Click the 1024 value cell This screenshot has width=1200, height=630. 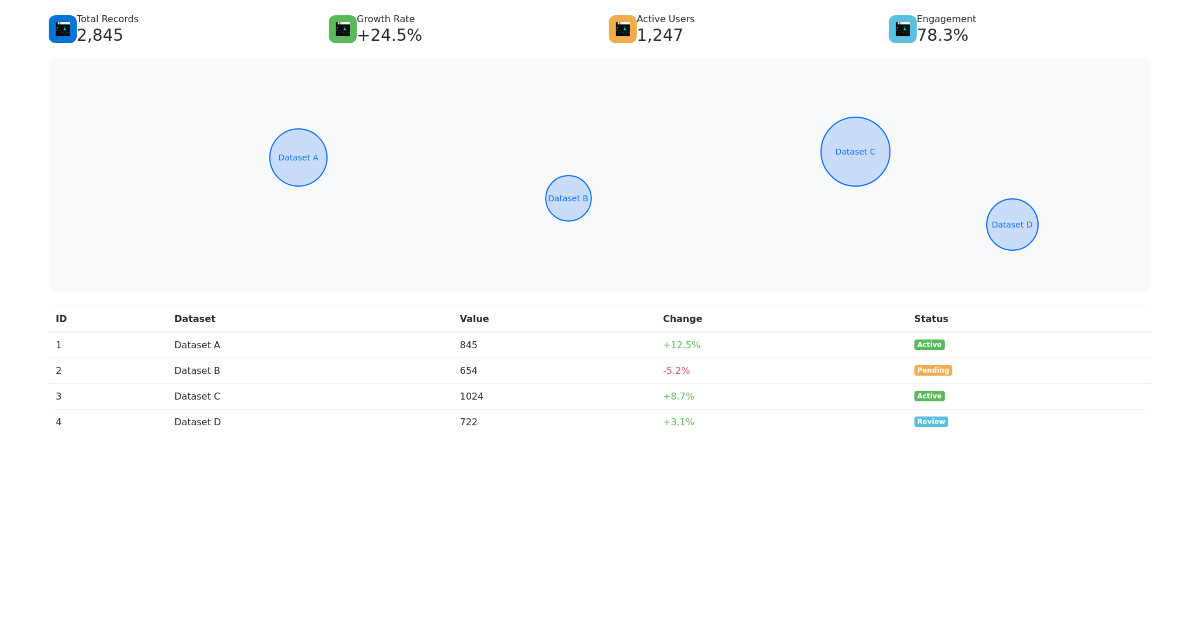click(x=471, y=397)
